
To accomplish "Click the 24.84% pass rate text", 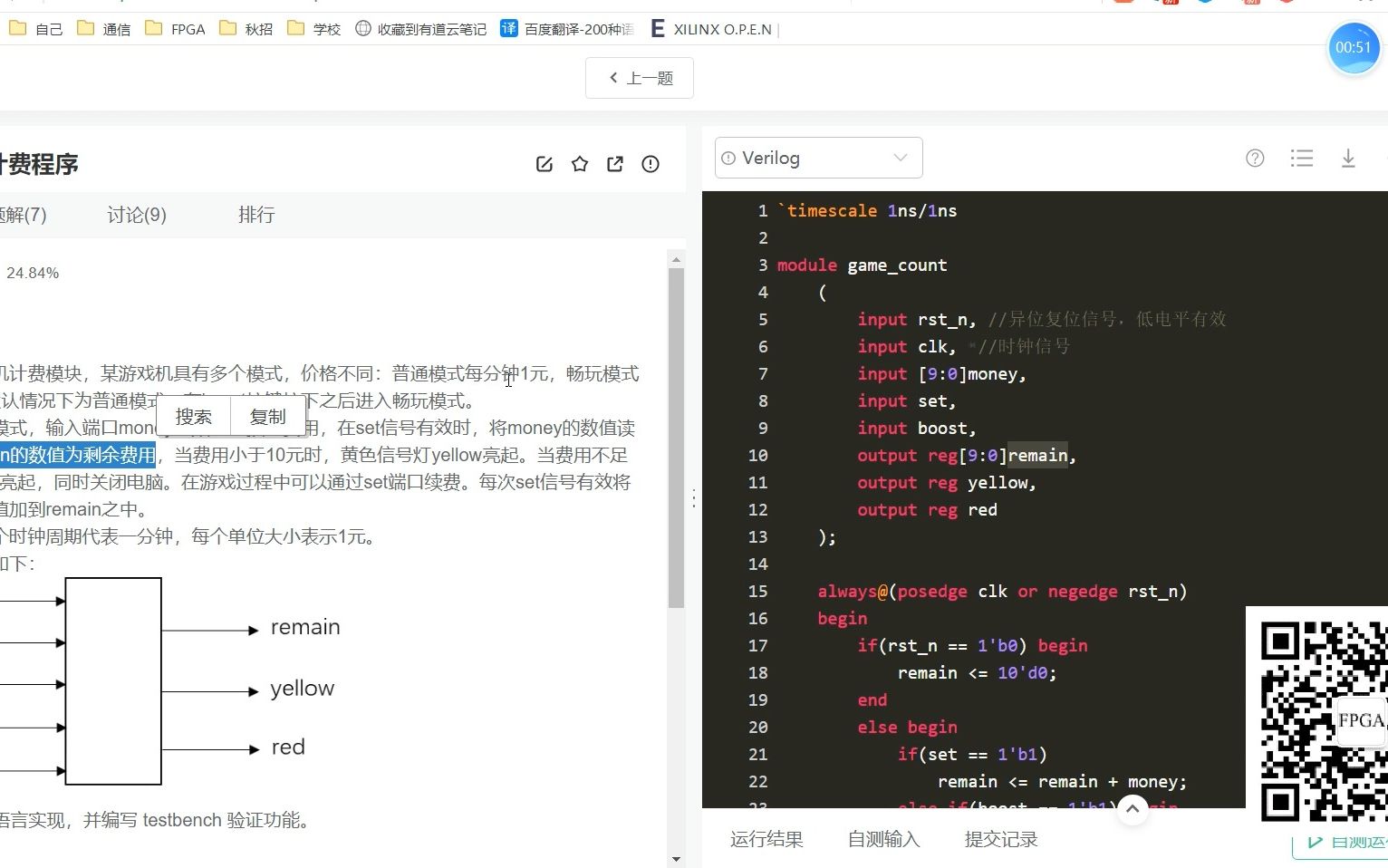I will pos(33,273).
